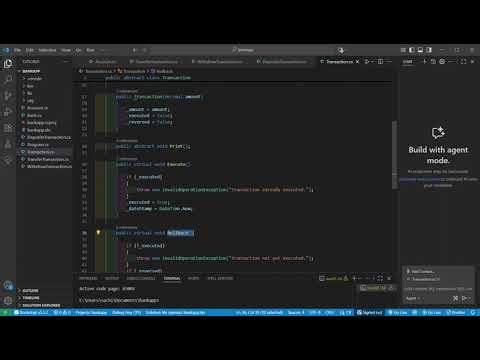Click the Copilot chat icon in the title bar

coord(341,50)
